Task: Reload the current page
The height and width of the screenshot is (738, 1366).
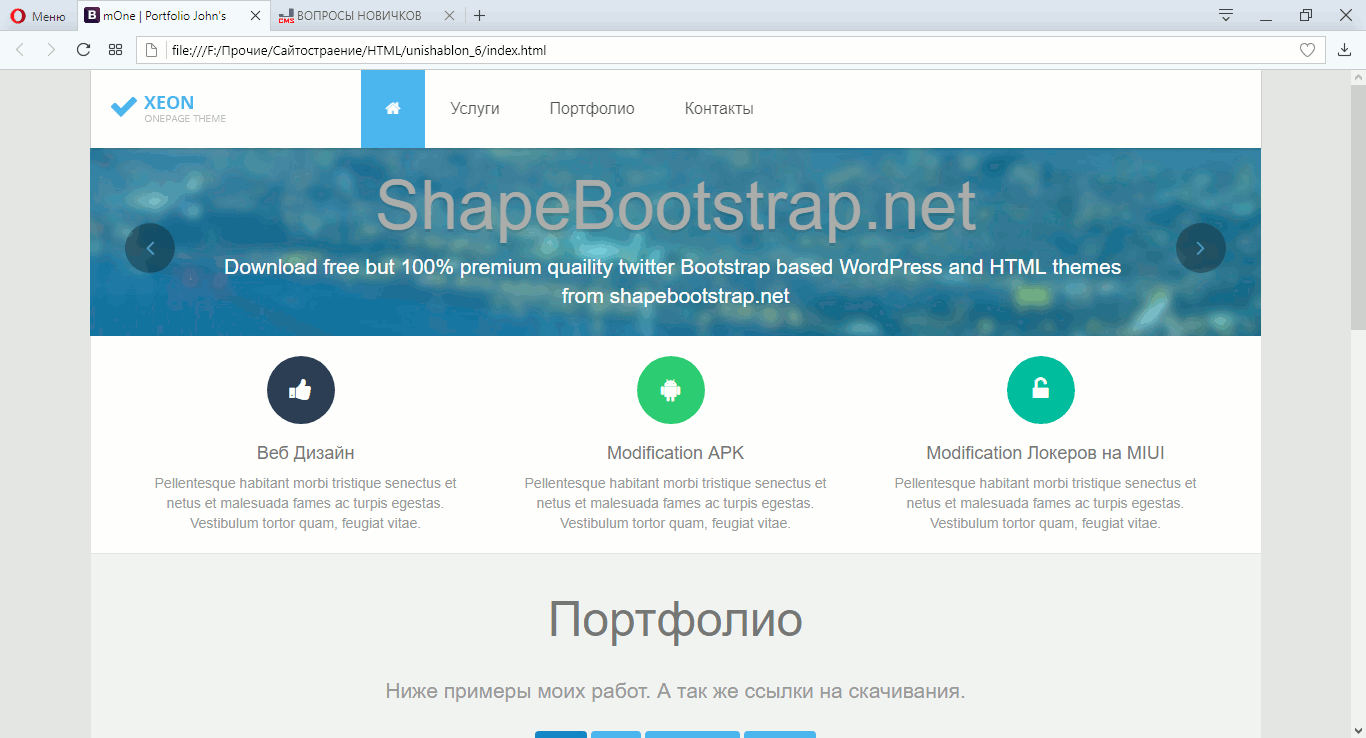Action: (x=84, y=50)
